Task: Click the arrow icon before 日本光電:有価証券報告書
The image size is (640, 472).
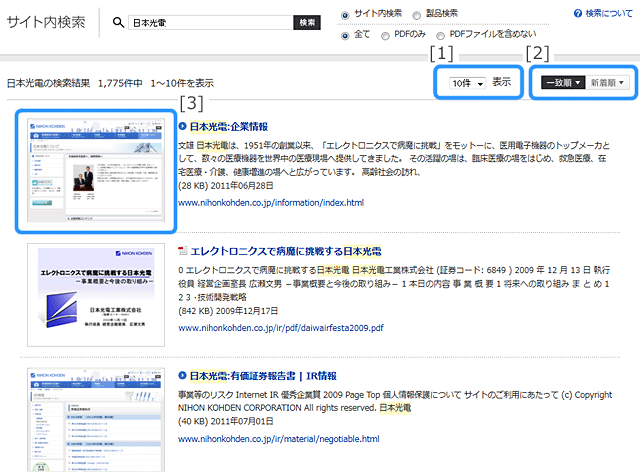Action: pyautogui.click(x=182, y=376)
